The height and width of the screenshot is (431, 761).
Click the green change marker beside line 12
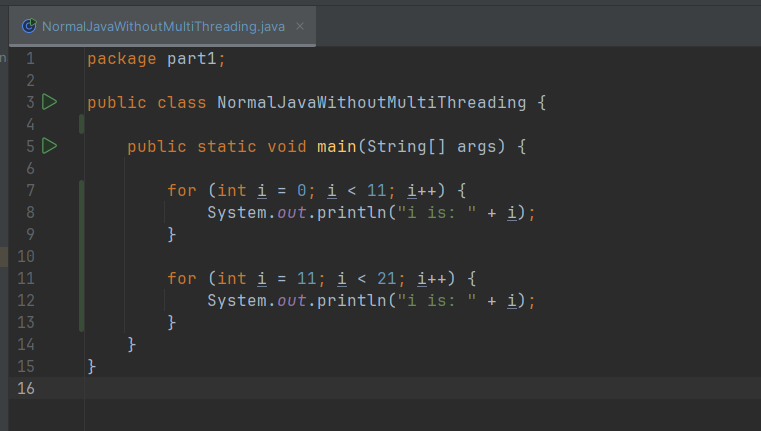[81, 300]
